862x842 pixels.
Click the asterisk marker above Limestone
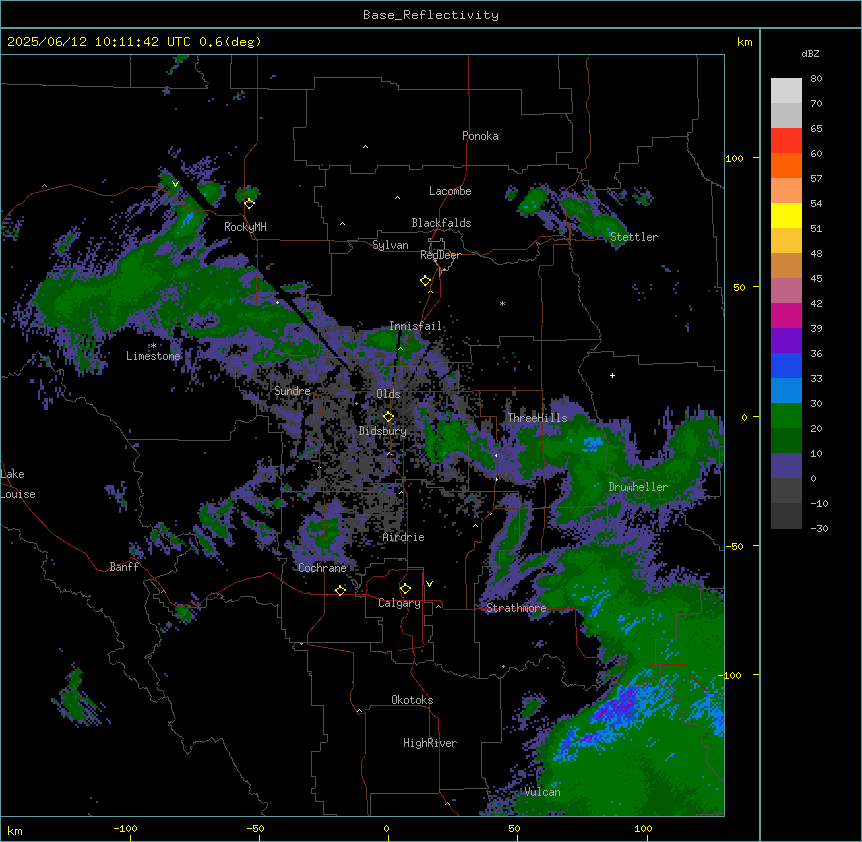(153, 346)
